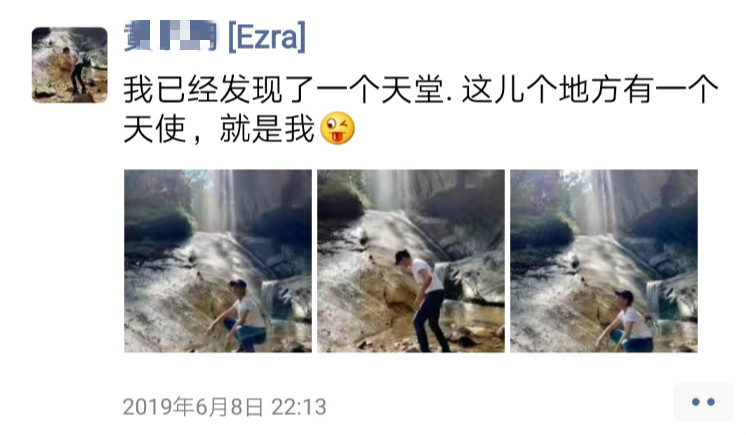The height and width of the screenshot is (435, 746).
Task: Click the timestamp 2019年6月8日 22:13
Action: [x=225, y=407]
